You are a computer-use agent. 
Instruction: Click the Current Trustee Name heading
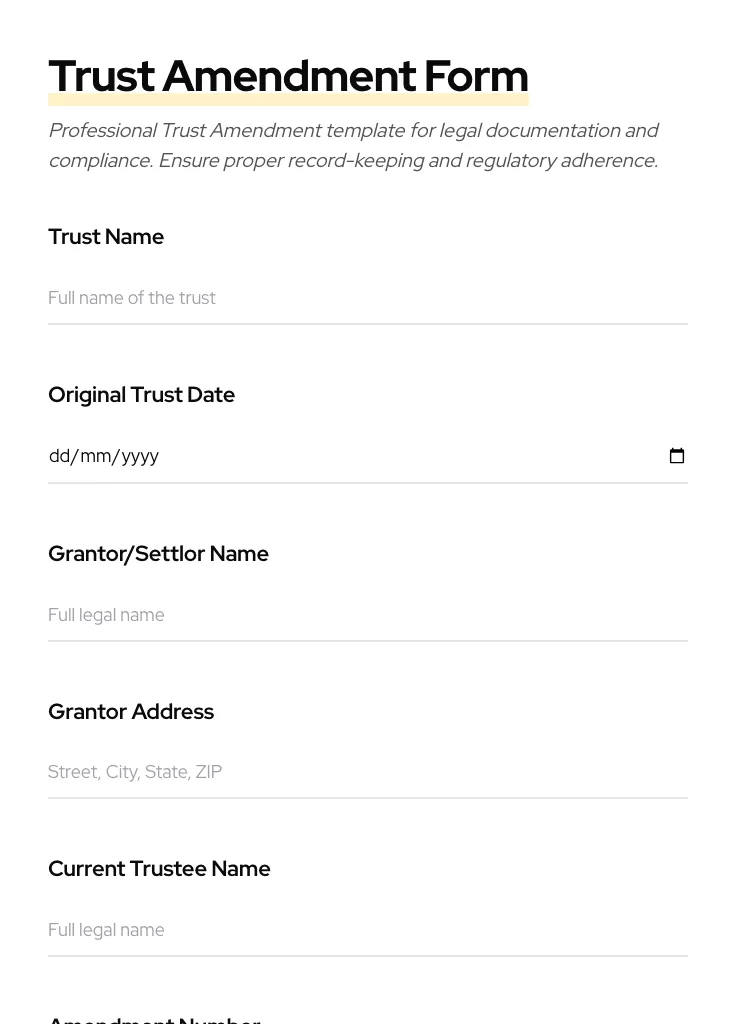[x=159, y=869]
